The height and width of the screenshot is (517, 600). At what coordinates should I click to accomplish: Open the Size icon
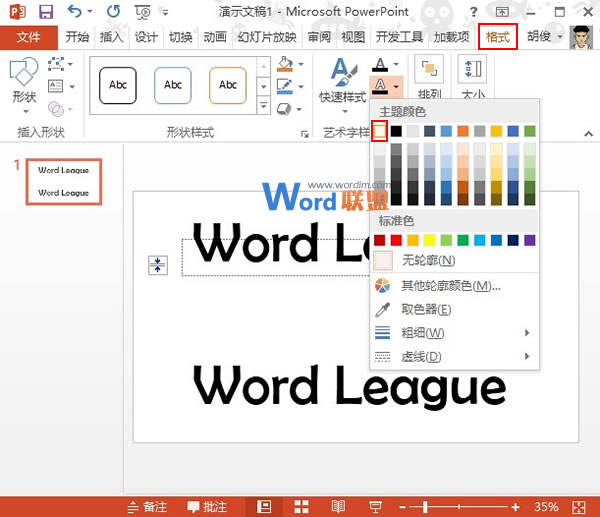(473, 69)
